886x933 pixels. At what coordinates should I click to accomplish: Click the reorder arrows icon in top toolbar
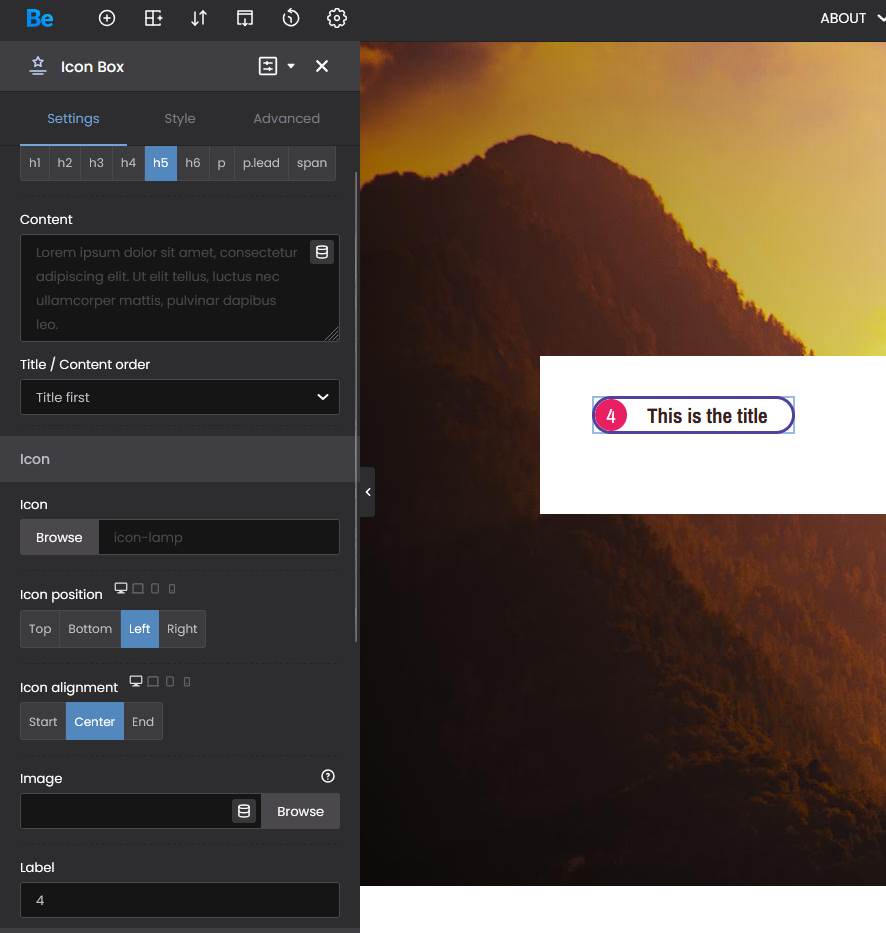coord(199,18)
